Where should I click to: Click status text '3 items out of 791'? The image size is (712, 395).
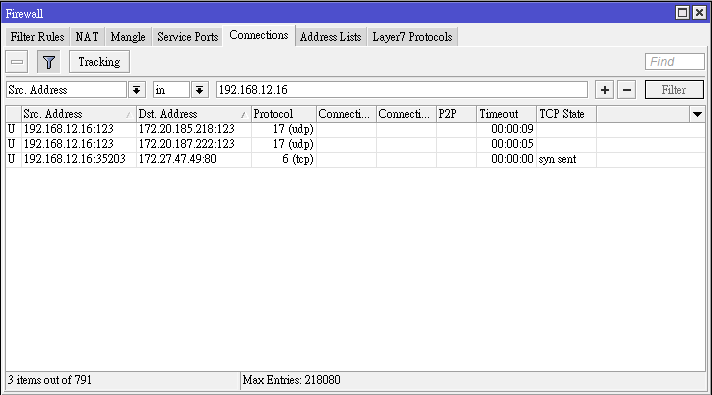pos(49,380)
